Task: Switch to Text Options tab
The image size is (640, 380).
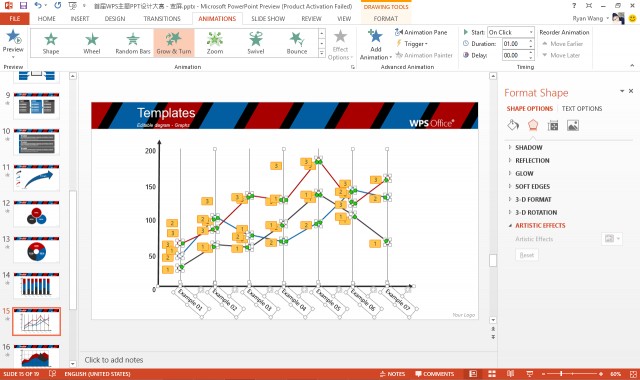Action: [x=582, y=109]
